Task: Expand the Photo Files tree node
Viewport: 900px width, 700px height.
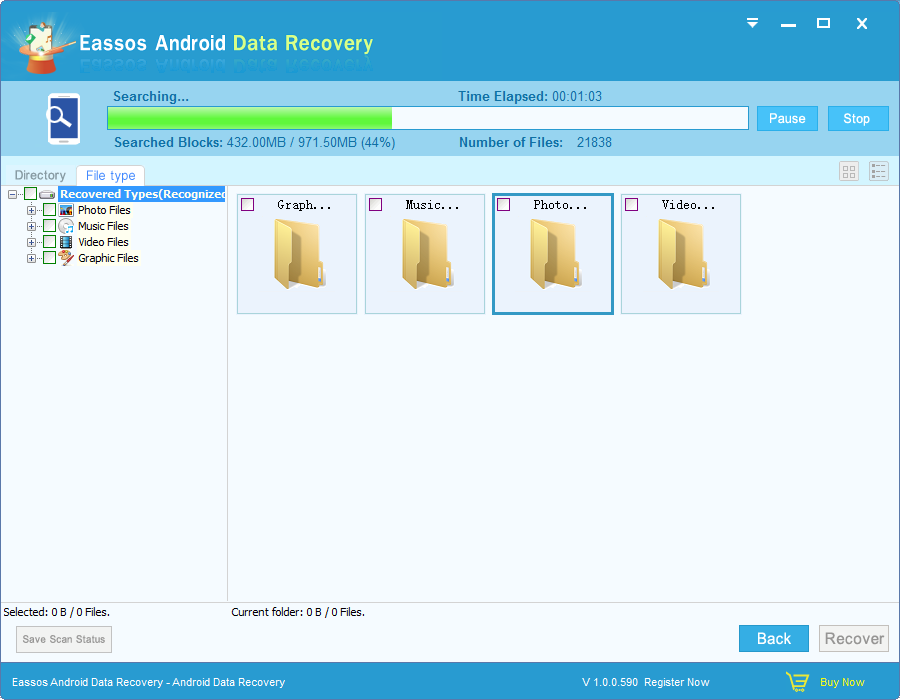Action: click(31, 211)
